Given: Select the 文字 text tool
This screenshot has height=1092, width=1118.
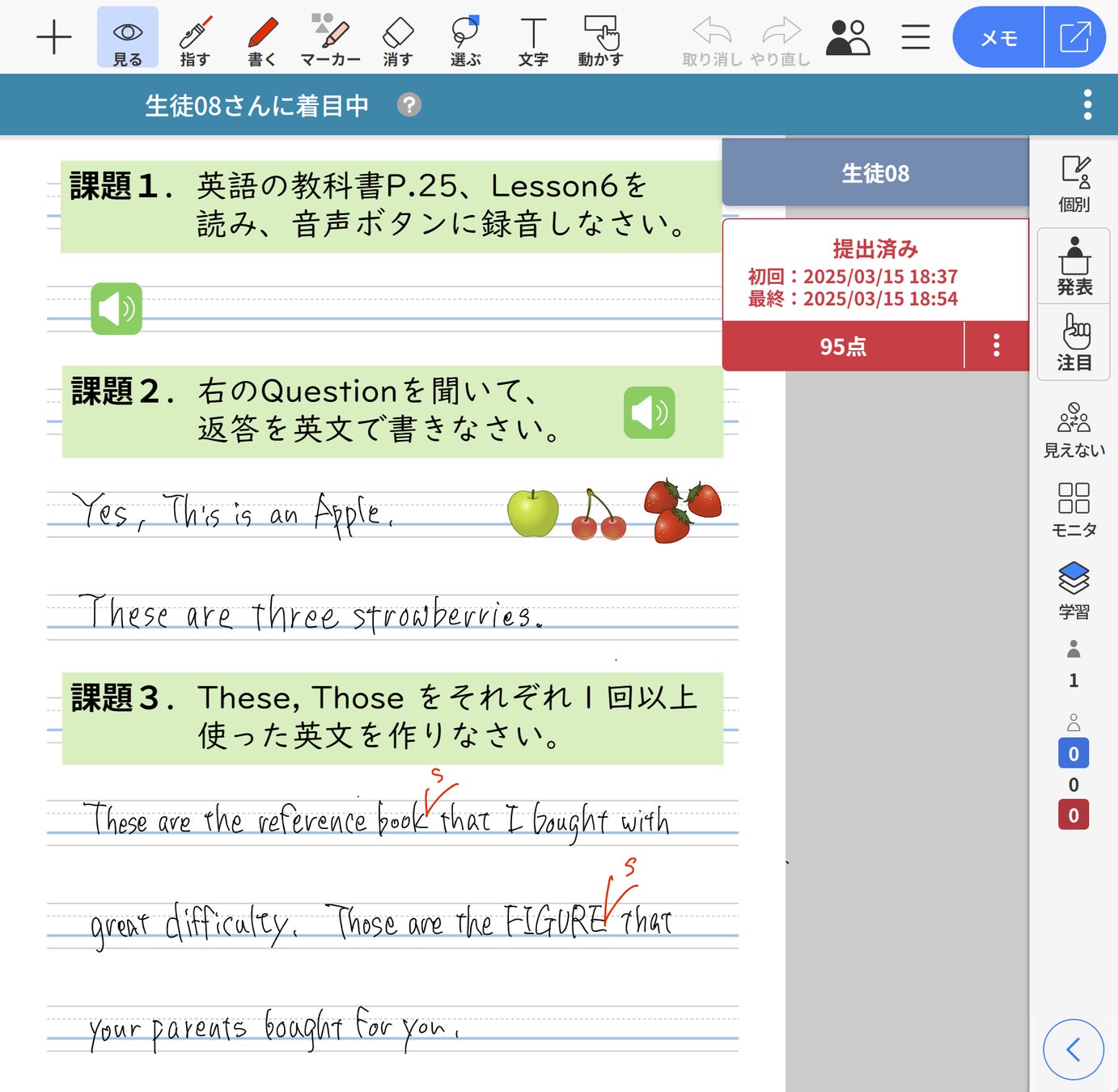Looking at the screenshot, I should [x=533, y=40].
